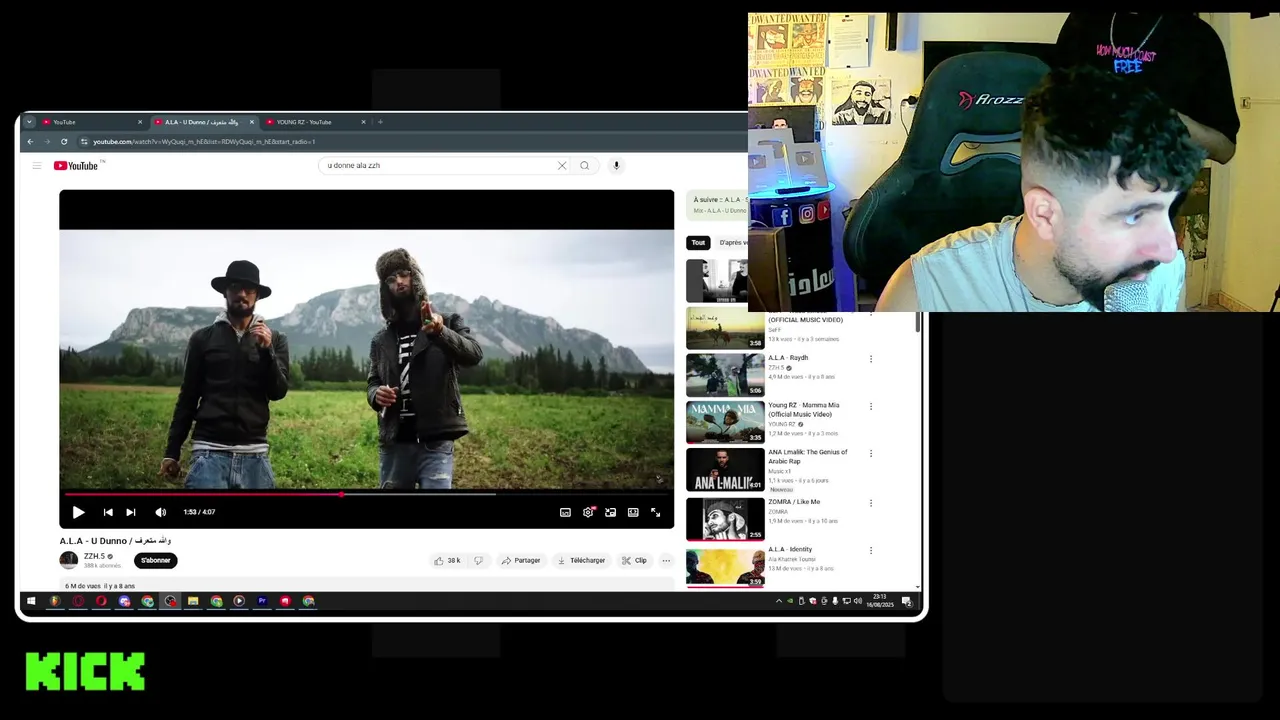Screen dimensions: 1280x720
Task: Open options menu for ANA Lmalik video
Action: click(871, 453)
